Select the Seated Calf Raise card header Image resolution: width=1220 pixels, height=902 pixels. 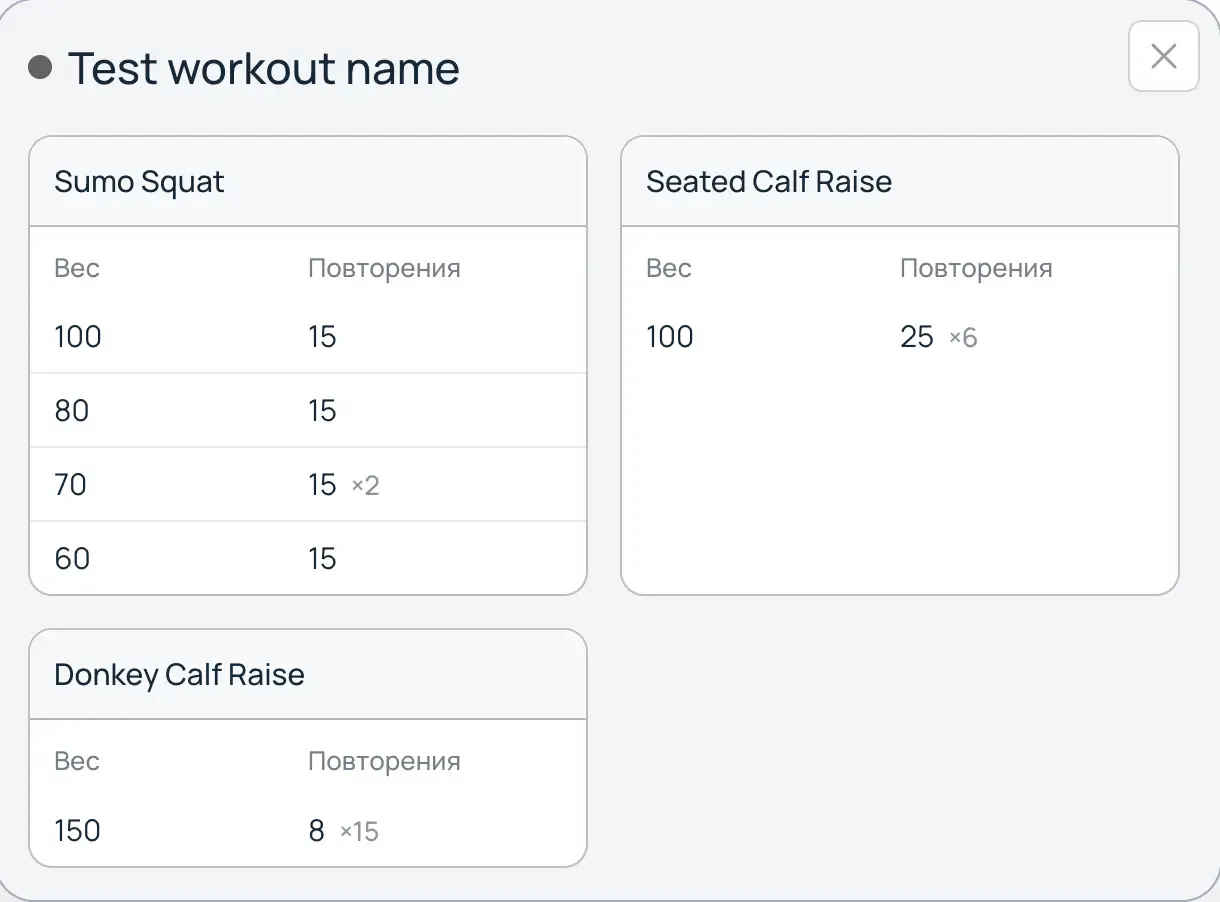(x=769, y=181)
